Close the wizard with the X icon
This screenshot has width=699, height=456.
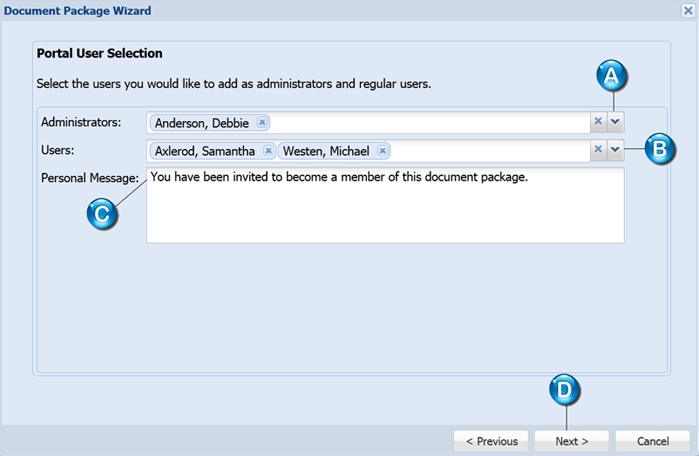coord(688,10)
